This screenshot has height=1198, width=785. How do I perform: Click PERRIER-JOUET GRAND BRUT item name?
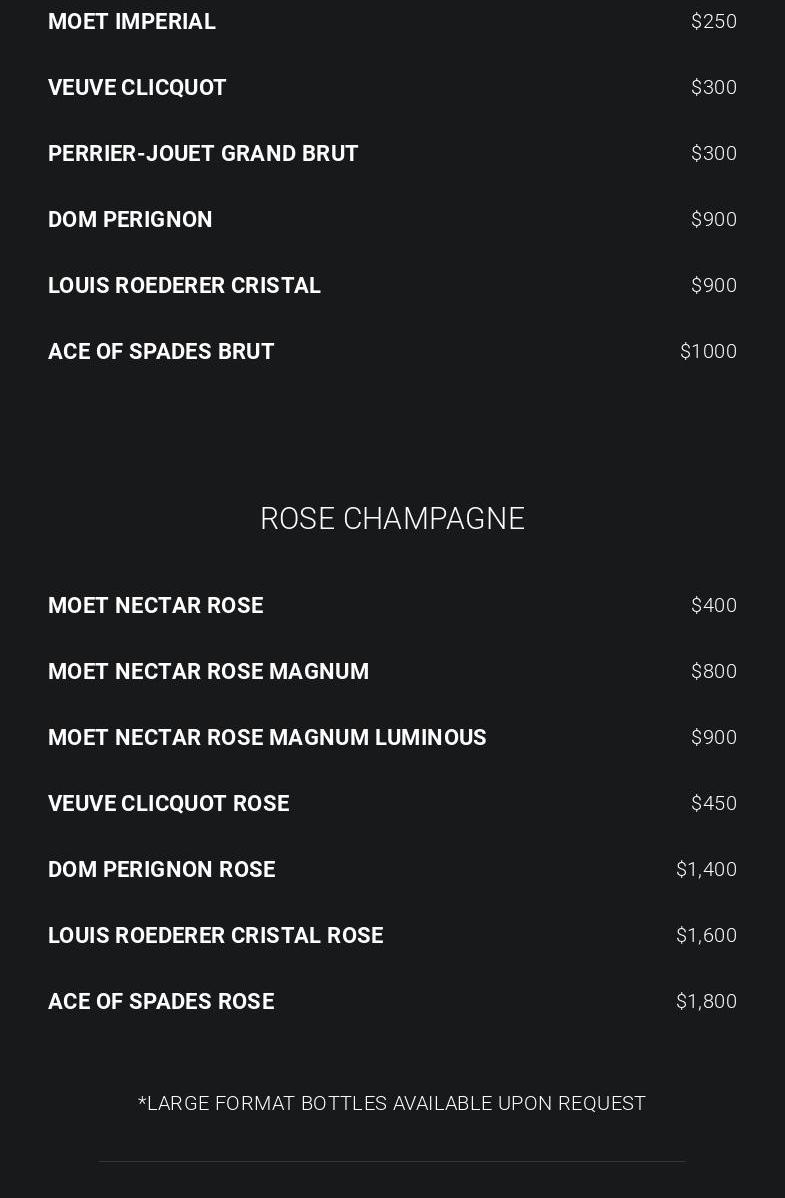[x=203, y=154]
